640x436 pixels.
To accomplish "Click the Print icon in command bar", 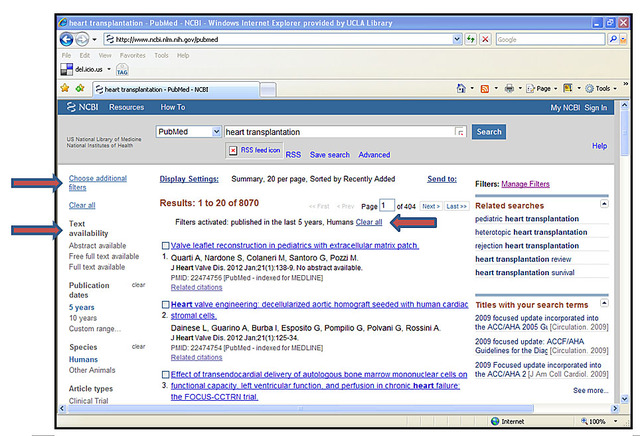I will (x=509, y=88).
